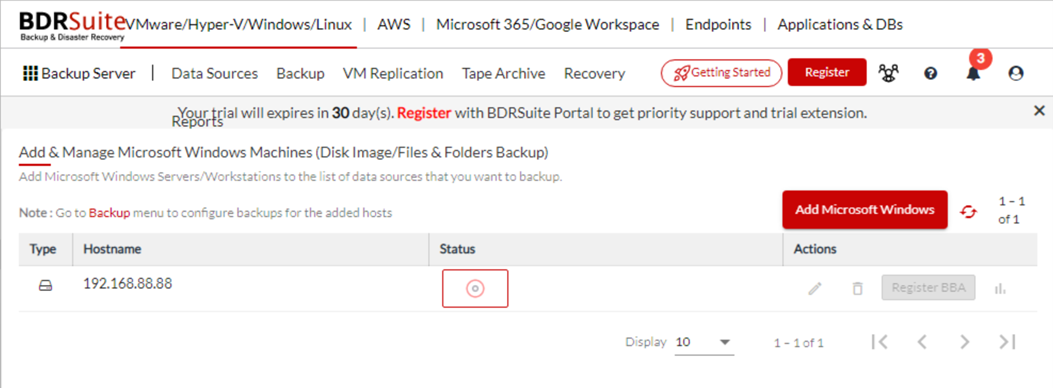Dismiss the trial expiry banner

click(x=1039, y=111)
